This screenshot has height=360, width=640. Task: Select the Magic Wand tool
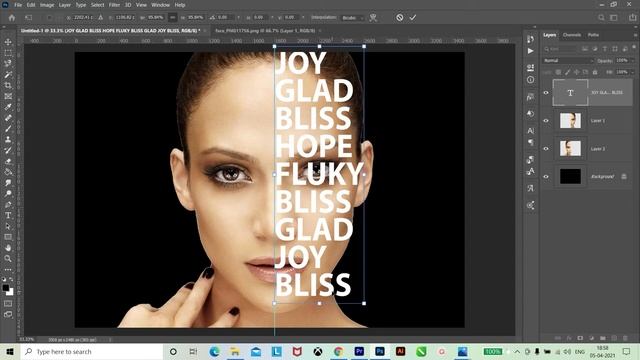coord(8,74)
